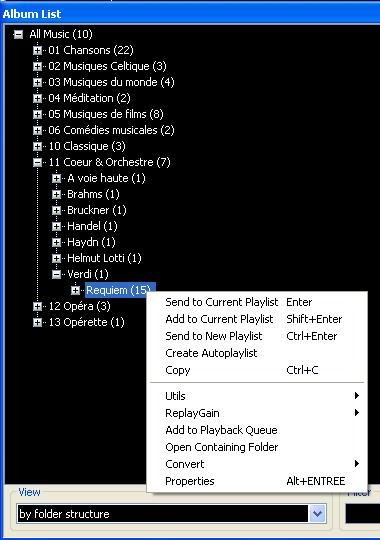
Task: Open the view mode dropdown arrow
Action: (317, 514)
